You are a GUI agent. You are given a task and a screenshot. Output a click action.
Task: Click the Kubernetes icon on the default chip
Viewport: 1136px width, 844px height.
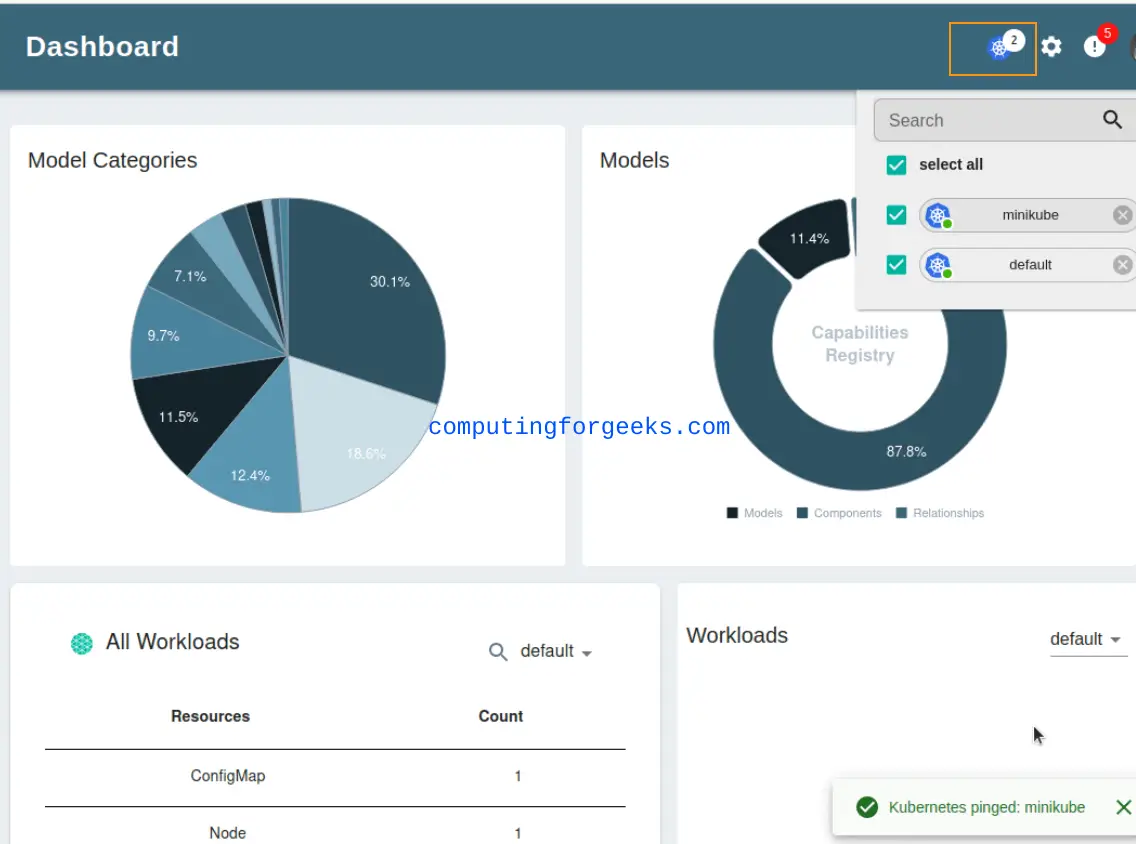coord(937,264)
